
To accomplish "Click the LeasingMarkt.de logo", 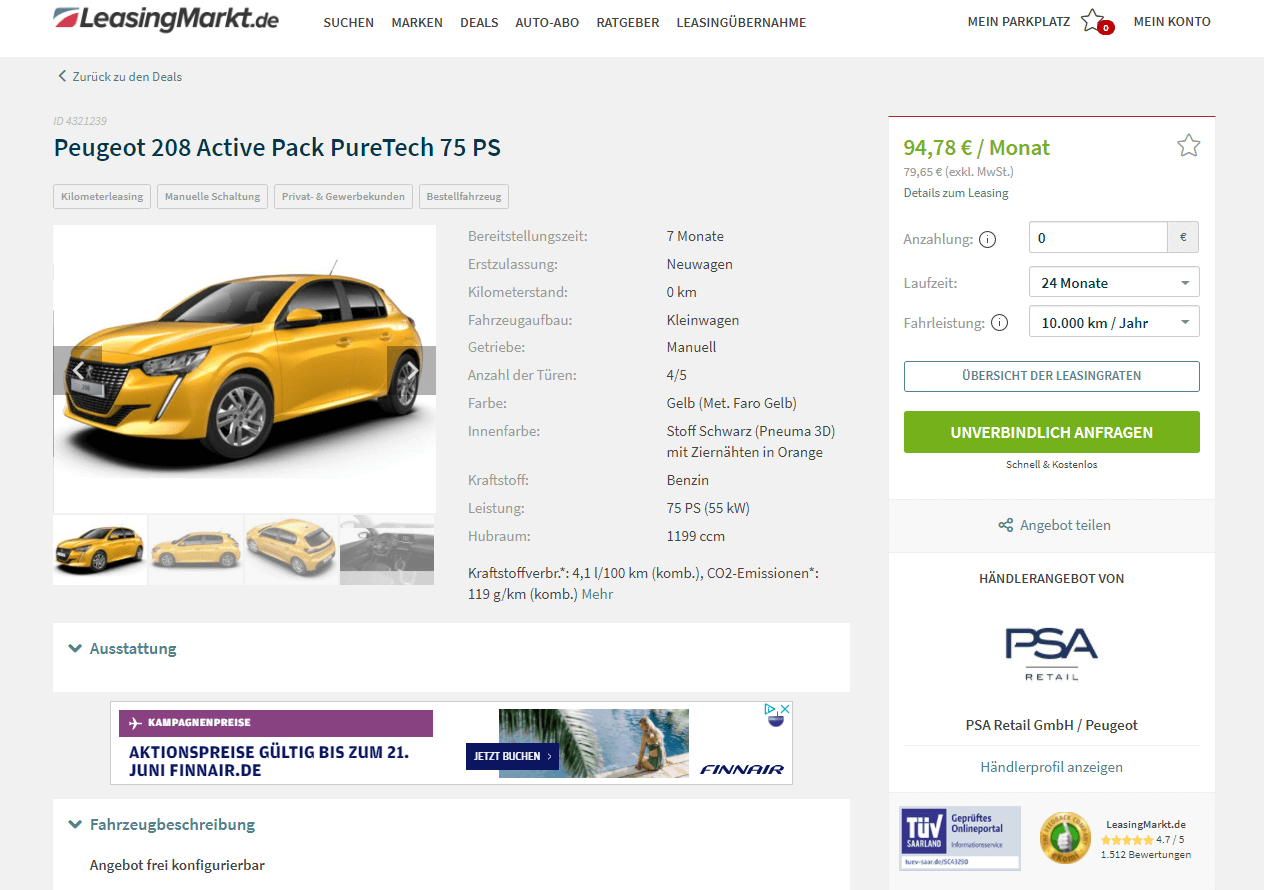I will pos(166,19).
